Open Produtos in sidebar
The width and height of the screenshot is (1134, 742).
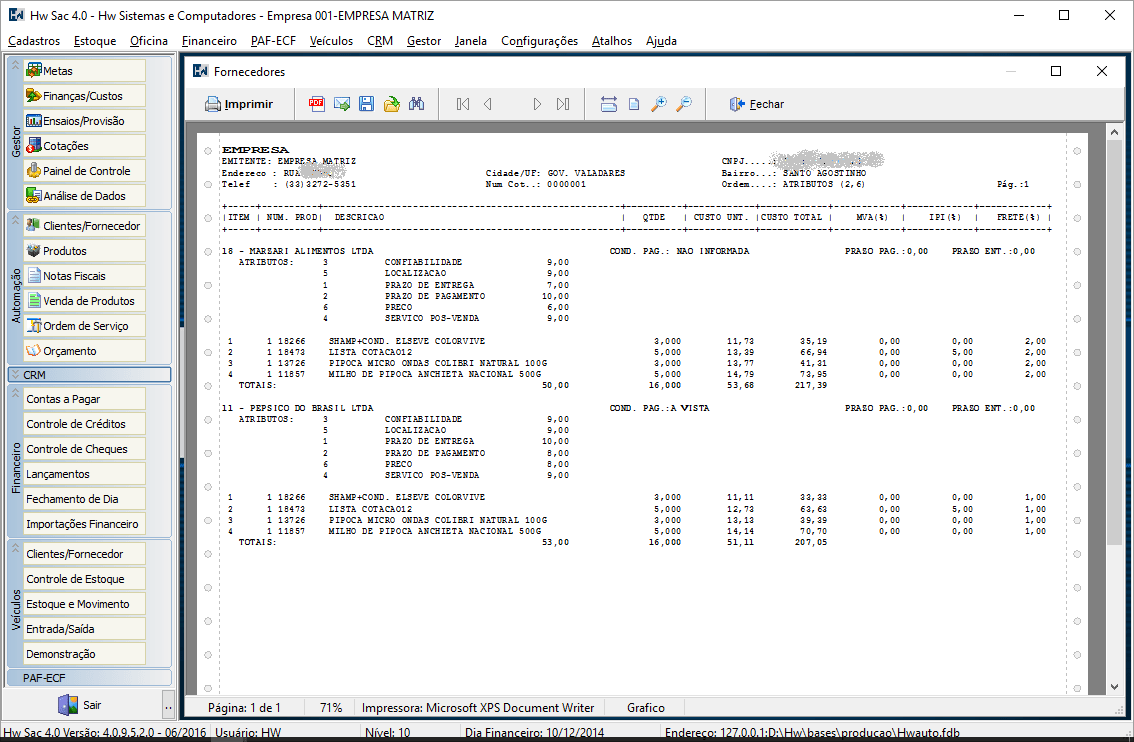[x=85, y=251]
